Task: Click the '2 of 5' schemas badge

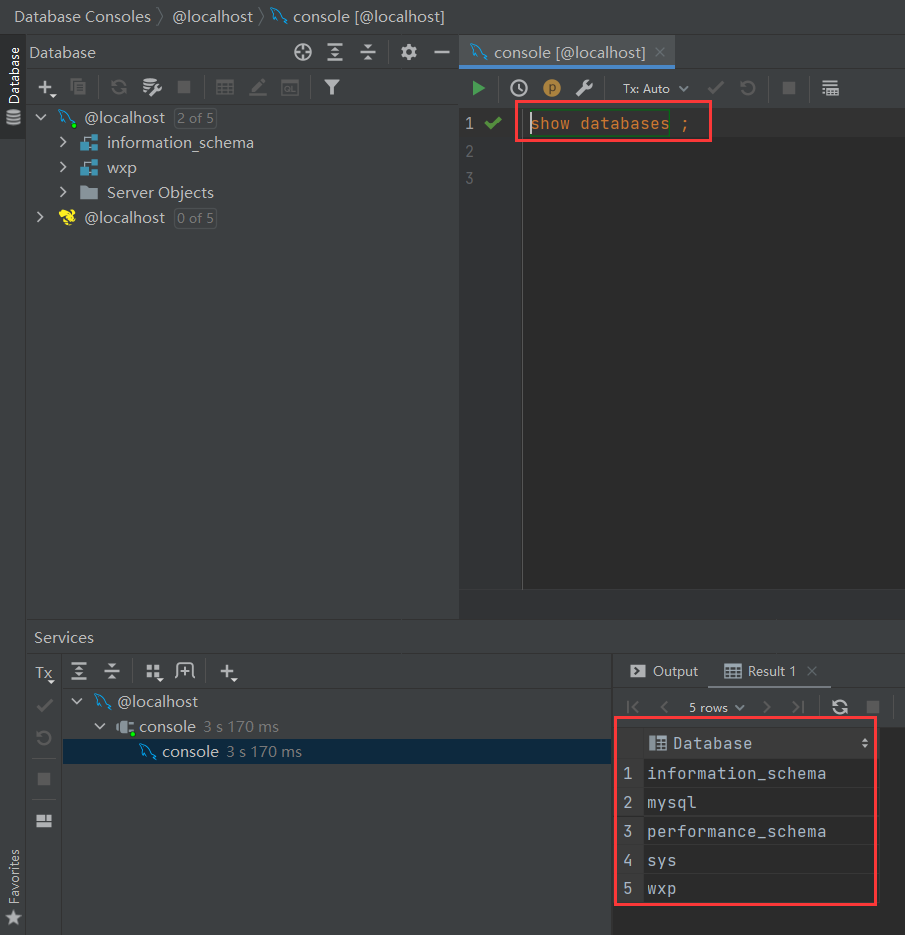Action: [x=195, y=118]
